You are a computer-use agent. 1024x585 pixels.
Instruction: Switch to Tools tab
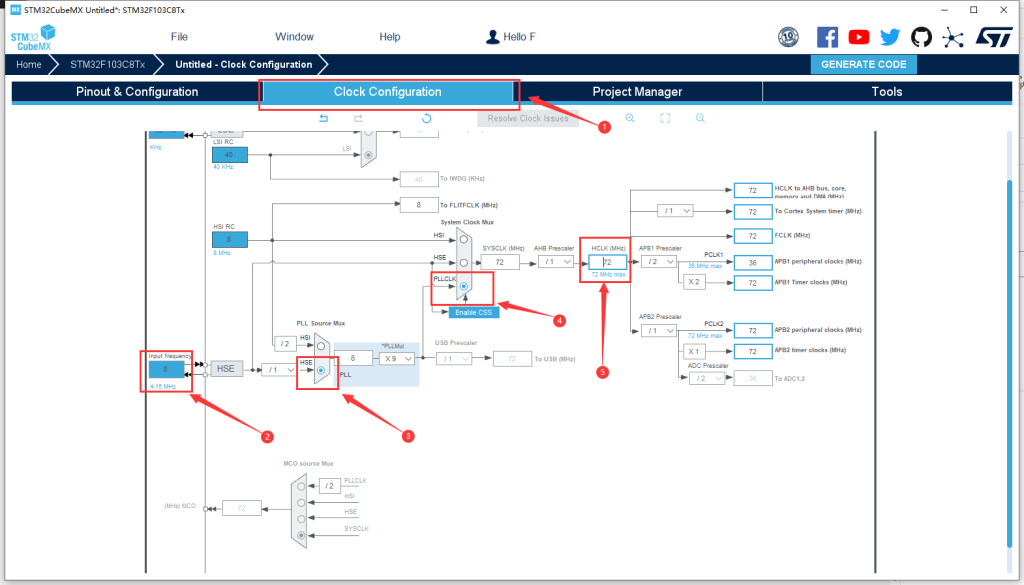click(x=887, y=92)
